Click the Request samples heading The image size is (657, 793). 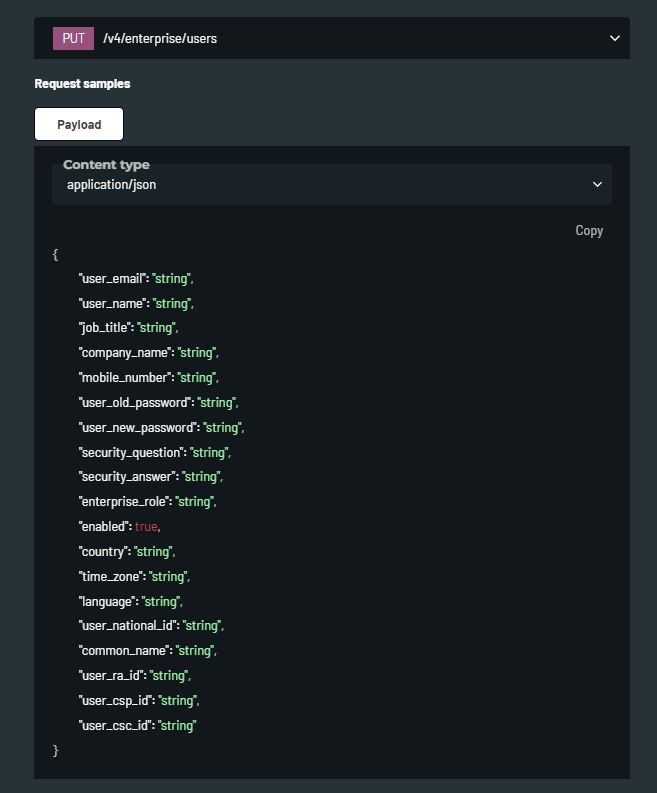click(82, 84)
